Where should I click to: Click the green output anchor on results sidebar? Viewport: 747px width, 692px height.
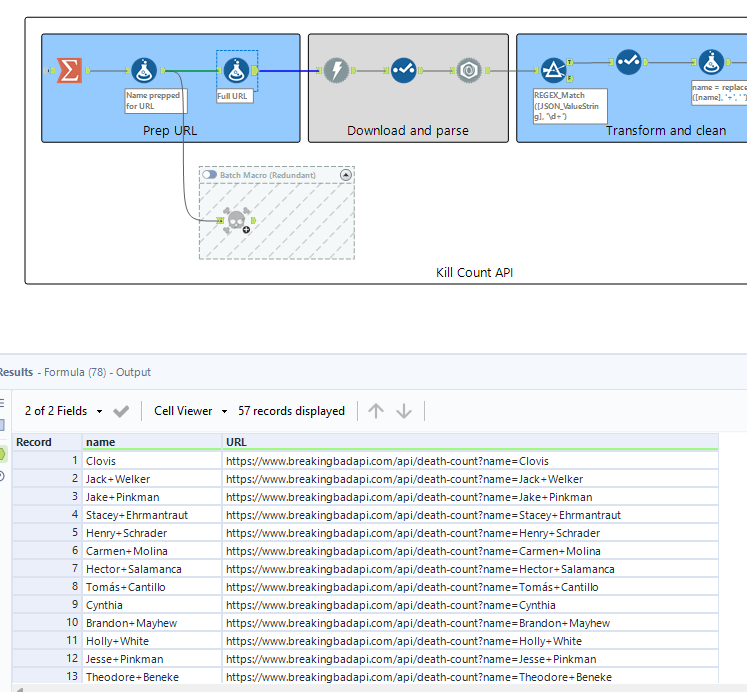[x=3, y=453]
